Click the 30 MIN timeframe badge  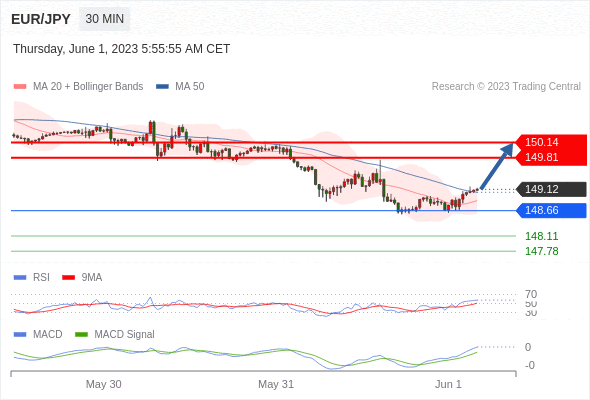pyautogui.click(x=104, y=19)
